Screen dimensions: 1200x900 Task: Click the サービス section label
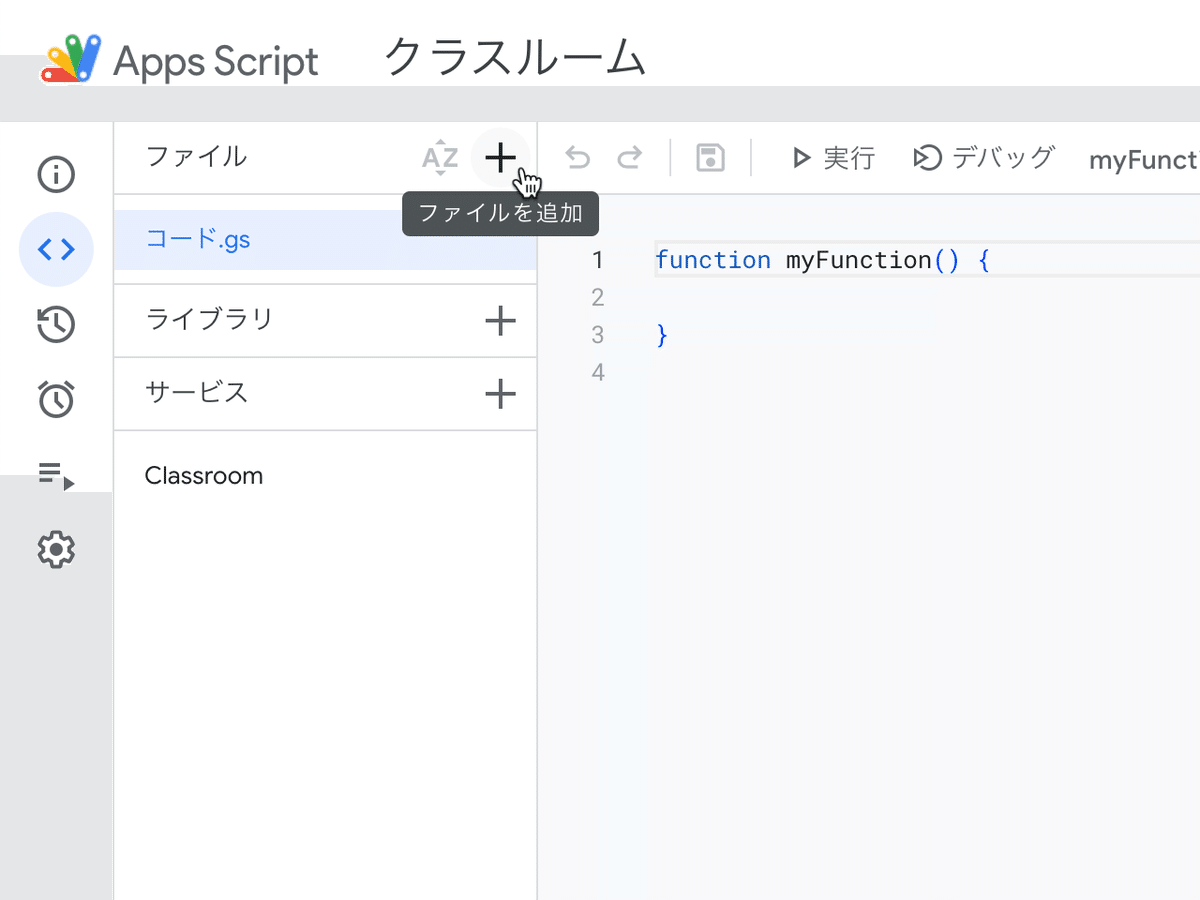click(196, 393)
